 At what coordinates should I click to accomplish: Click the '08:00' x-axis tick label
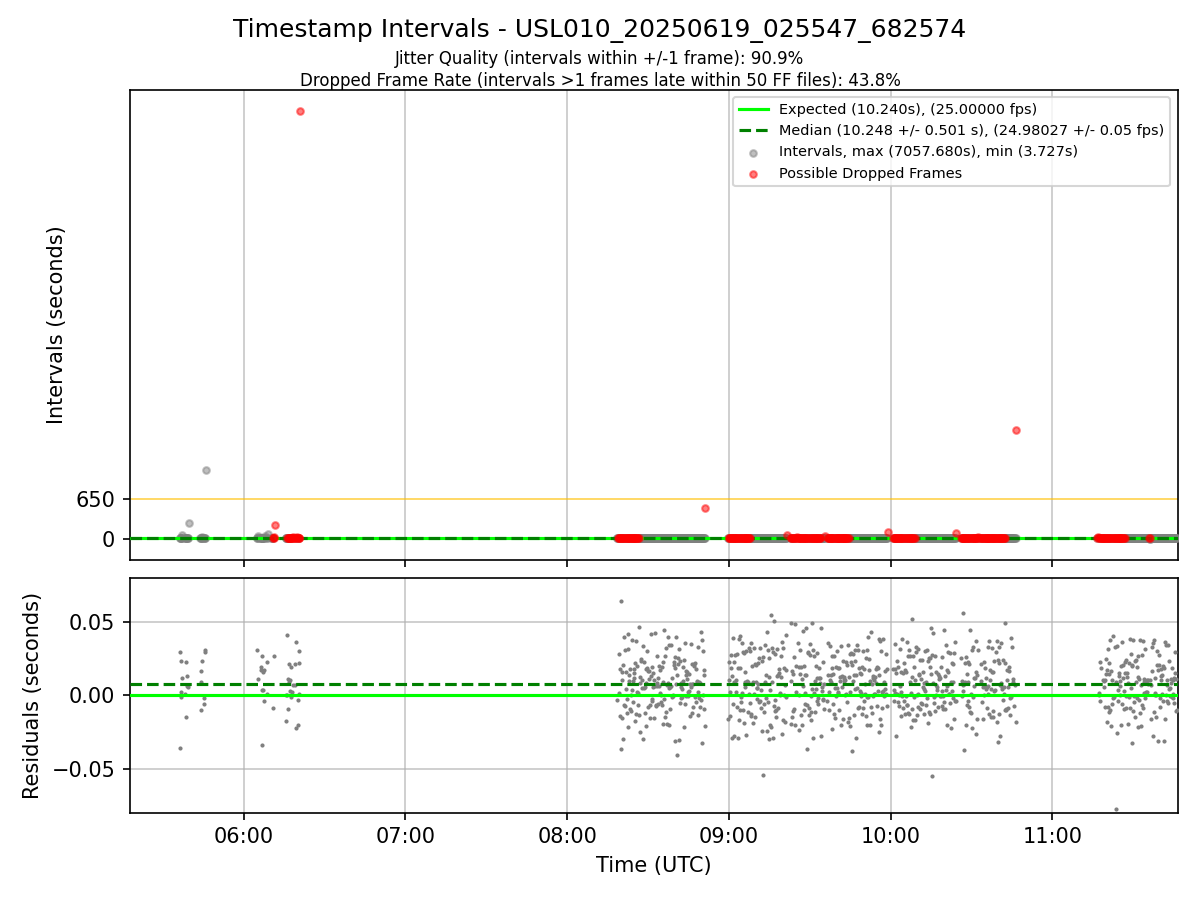click(567, 834)
